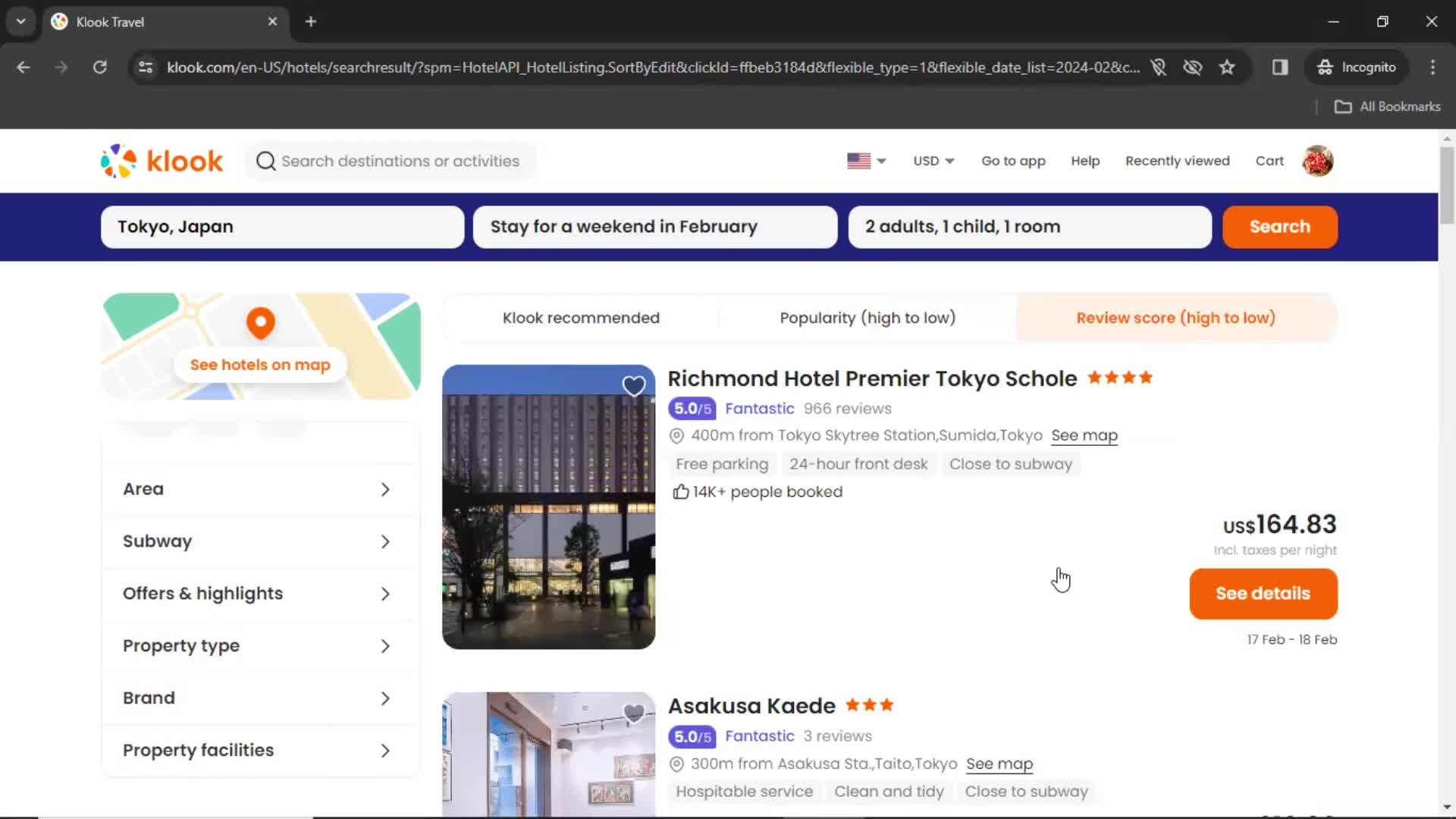Open See map link for Richmond Hotel

click(1084, 436)
